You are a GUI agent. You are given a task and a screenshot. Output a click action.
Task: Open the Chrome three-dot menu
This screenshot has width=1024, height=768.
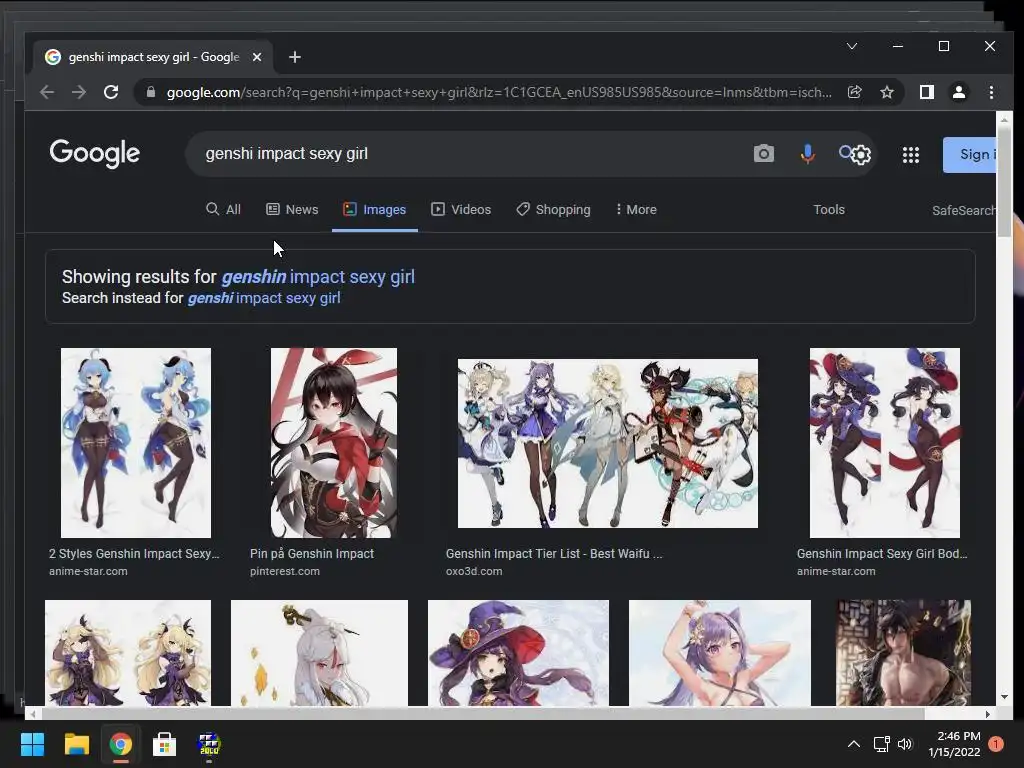(x=991, y=92)
